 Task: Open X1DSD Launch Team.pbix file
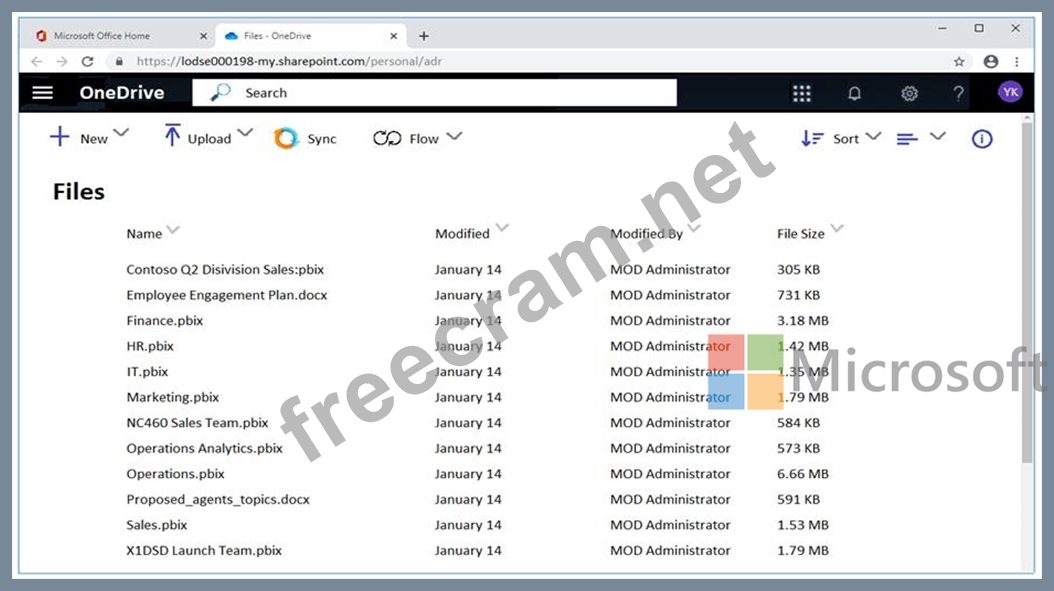coord(204,551)
